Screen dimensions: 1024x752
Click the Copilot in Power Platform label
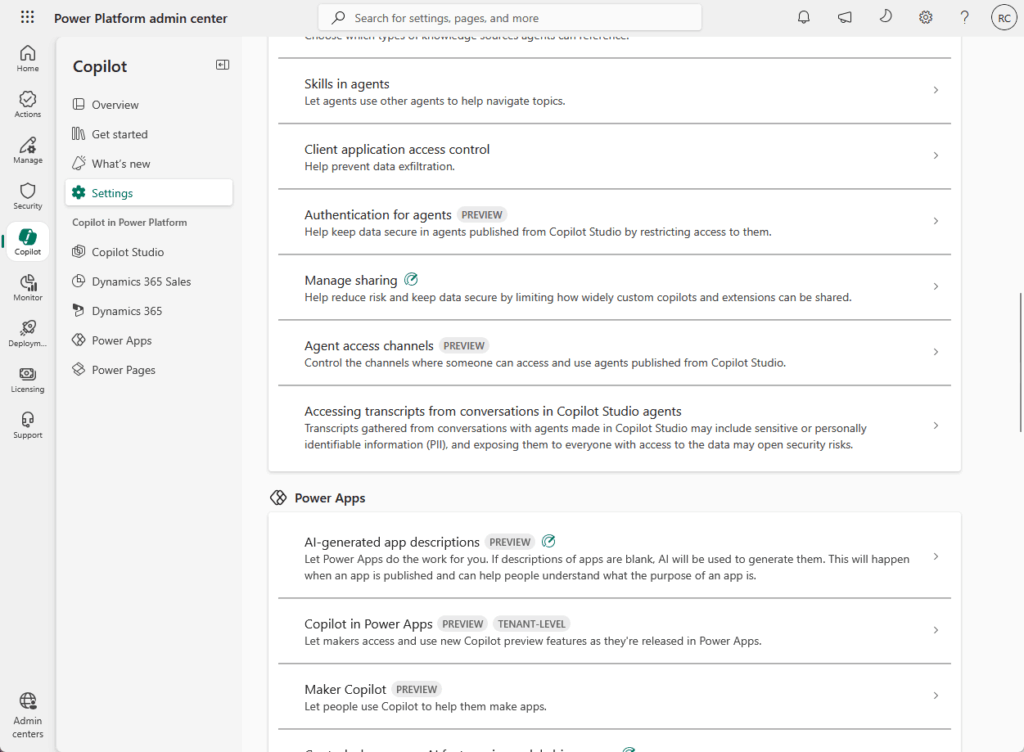[129, 223]
